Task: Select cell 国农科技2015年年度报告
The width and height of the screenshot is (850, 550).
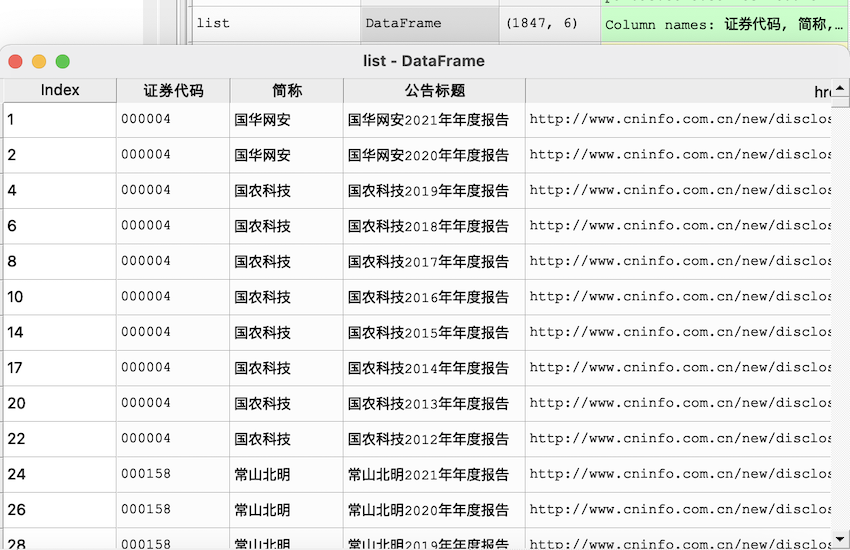Action: point(434,333)
